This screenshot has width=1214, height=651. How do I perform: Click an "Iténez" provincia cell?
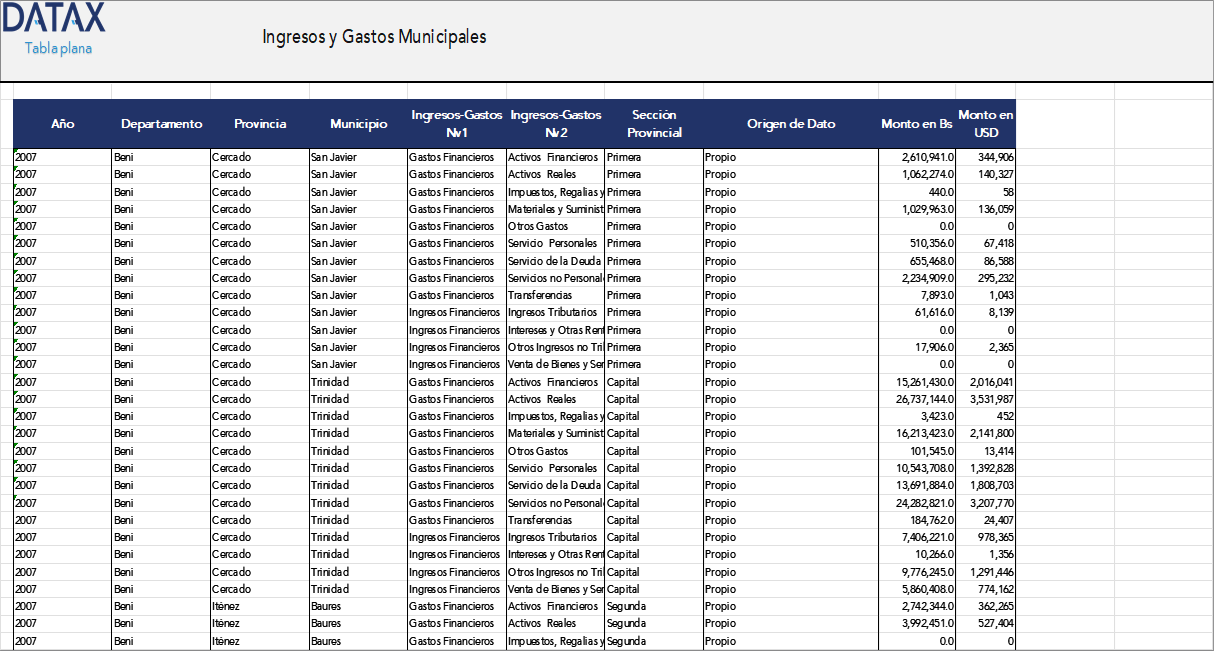click(x=227, y=605)
